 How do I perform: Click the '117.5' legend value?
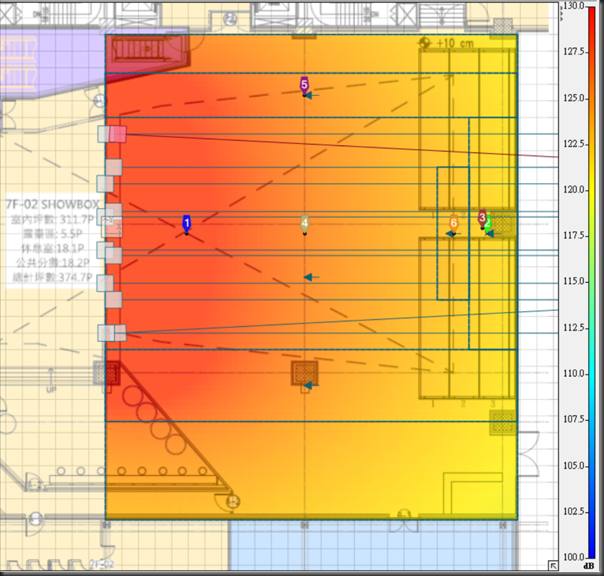pyautogui.click(x=574, y=235)
